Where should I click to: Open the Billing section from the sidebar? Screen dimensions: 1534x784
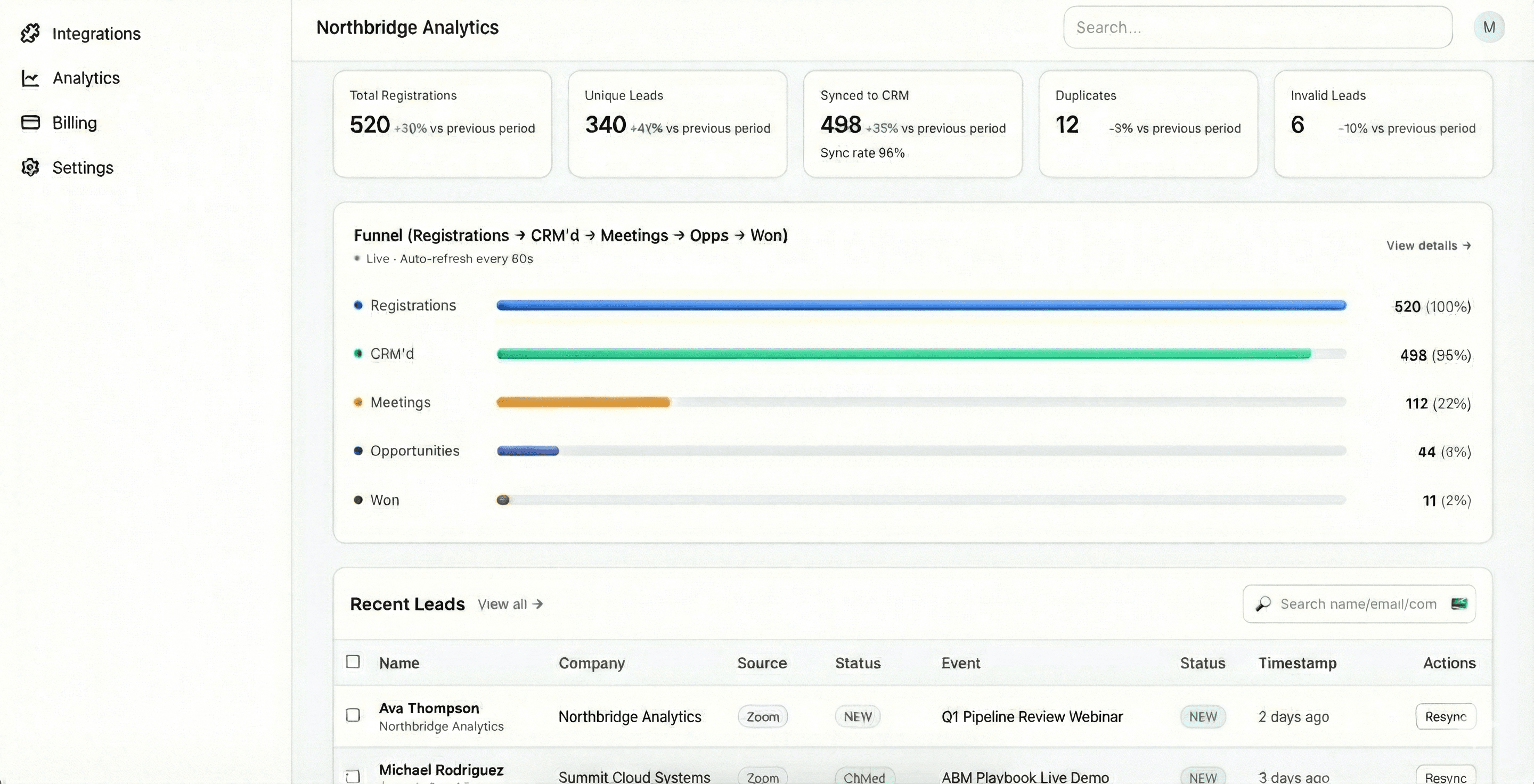tap(75, 123)
